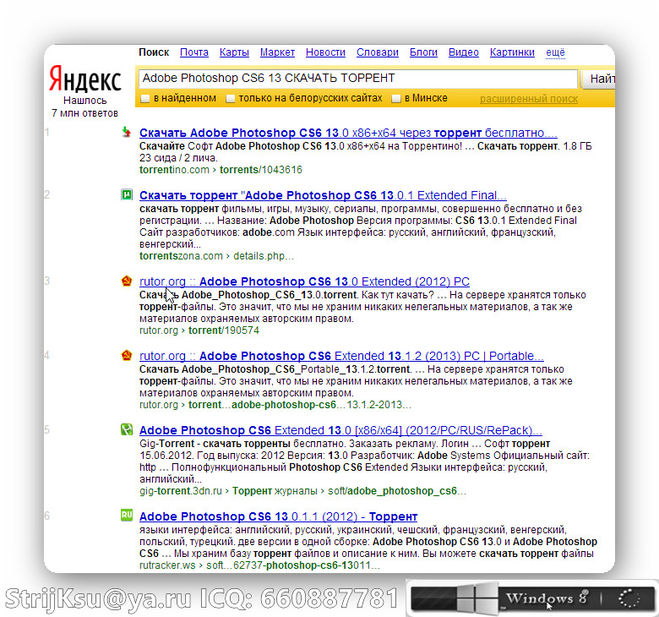659x617 pixels.
Task: Switch to Карты service
Action: (x=234, y=53)
